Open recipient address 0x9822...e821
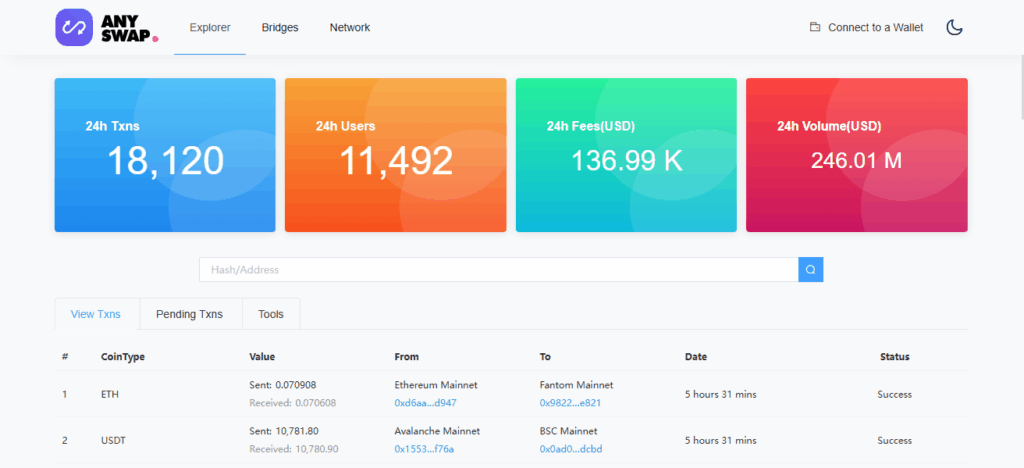The height and width of the screenshot is (468, 1024). click(x=570, y=403)
